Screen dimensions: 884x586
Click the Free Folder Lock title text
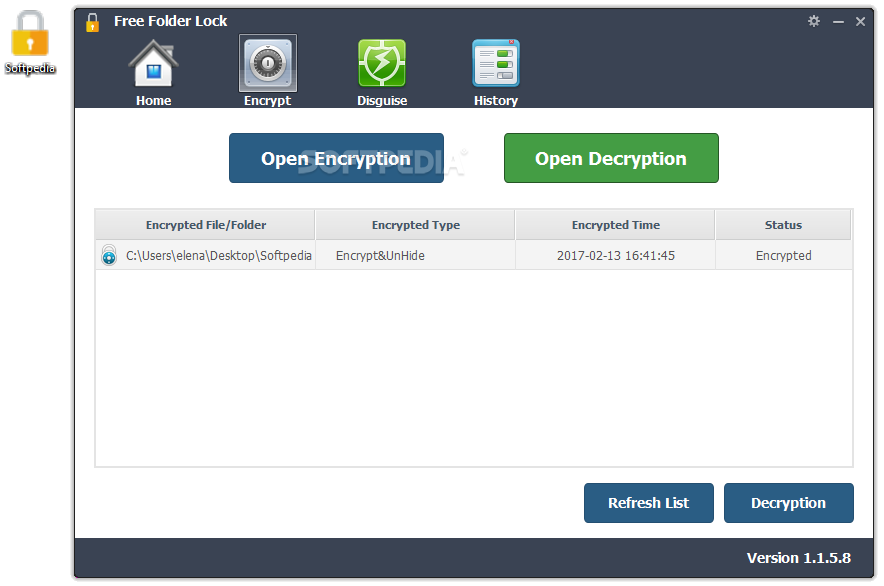[170, 21]
